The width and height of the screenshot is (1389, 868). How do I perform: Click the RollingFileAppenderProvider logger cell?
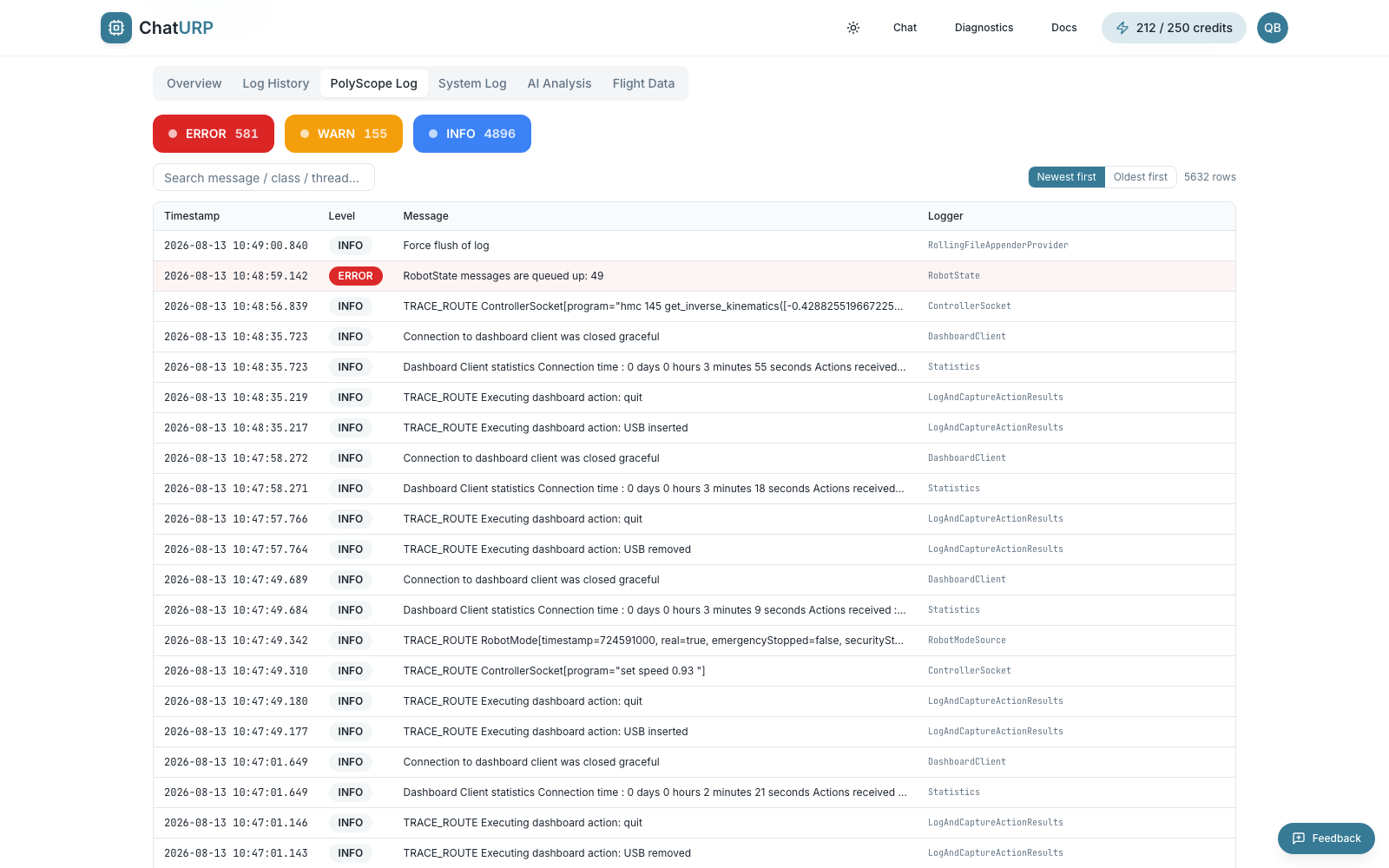[998, 246]
